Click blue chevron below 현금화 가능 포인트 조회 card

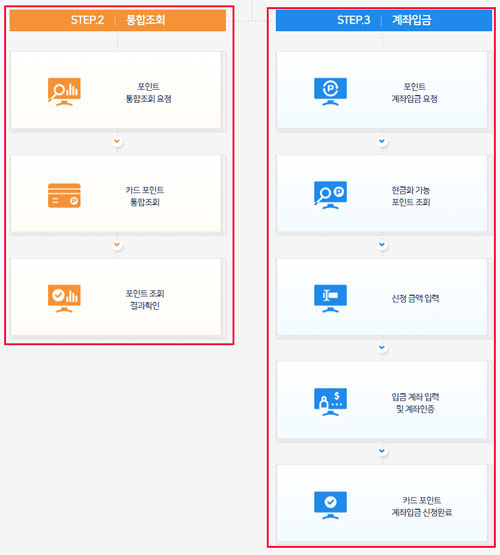[x=382, y=245]
